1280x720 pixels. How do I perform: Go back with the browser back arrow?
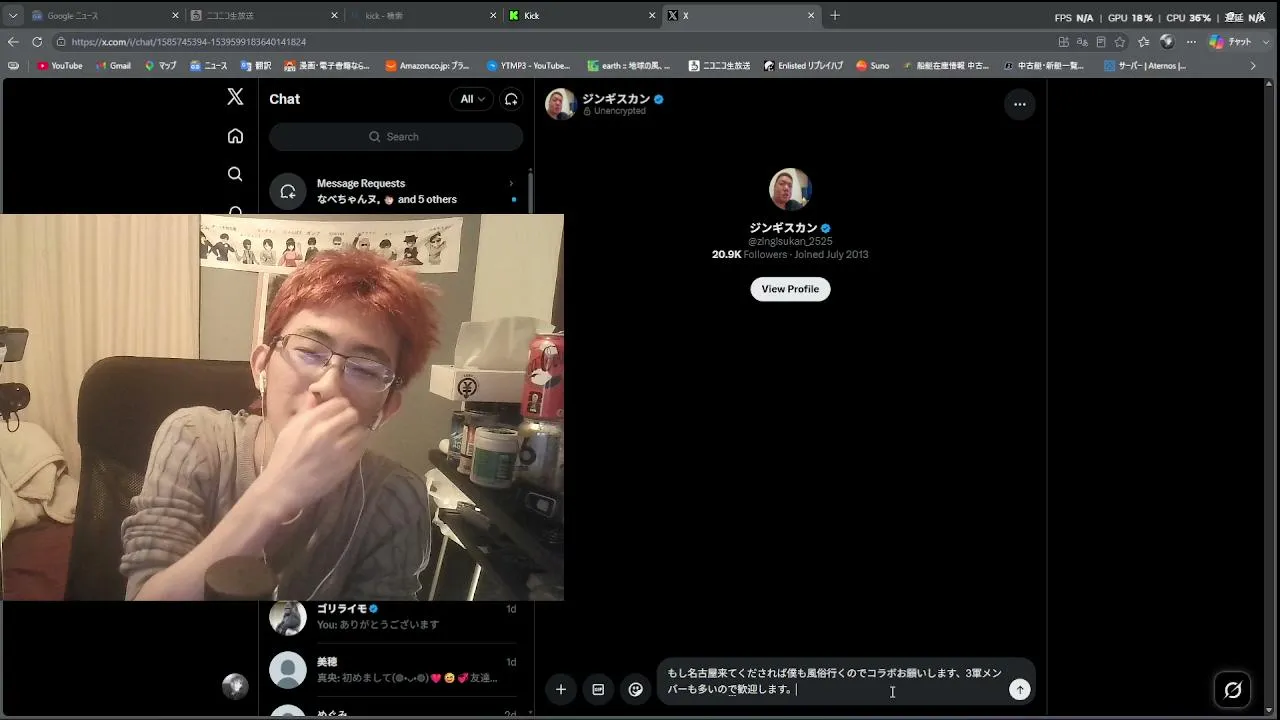pos(13,42)
